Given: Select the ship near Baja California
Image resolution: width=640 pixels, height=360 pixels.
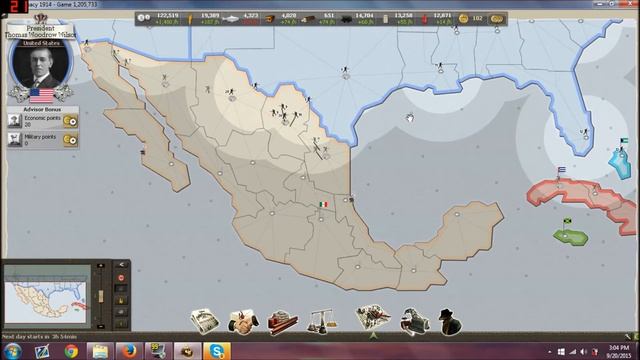Looking at the screenshot, I should click(143, 152).
